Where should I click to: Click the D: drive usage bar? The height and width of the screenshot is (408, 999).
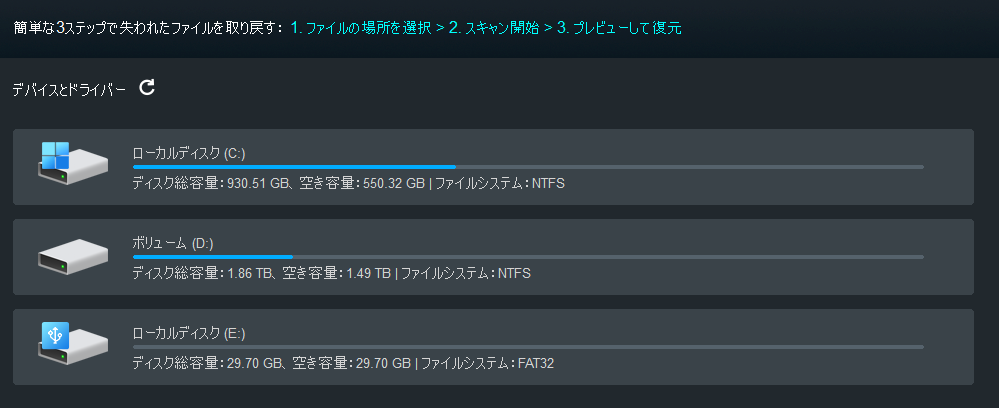pos(527,257)
